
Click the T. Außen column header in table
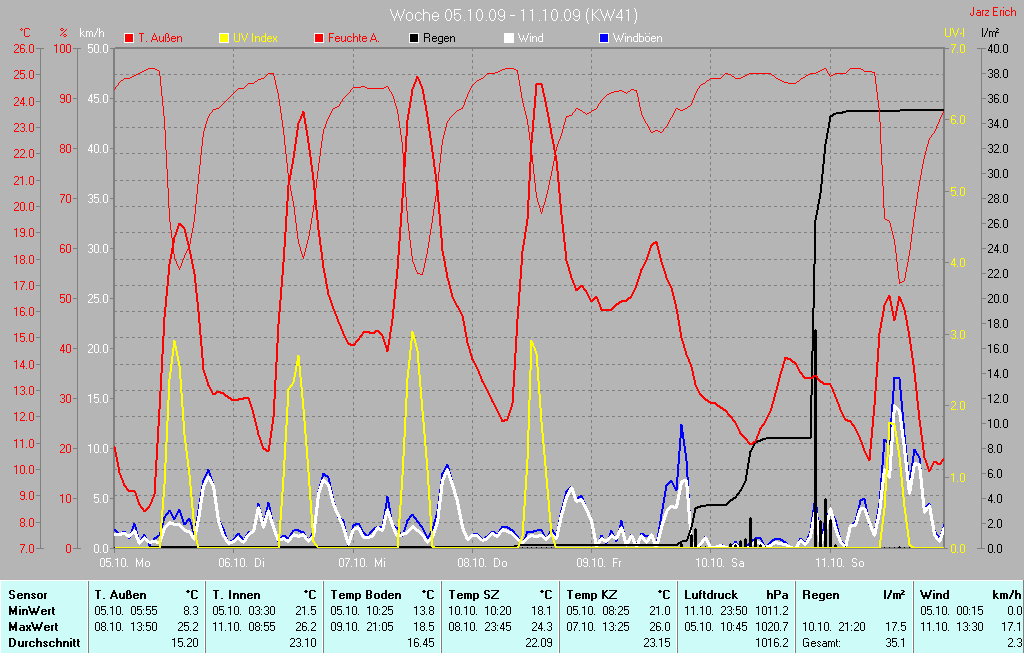coord(121,595)
